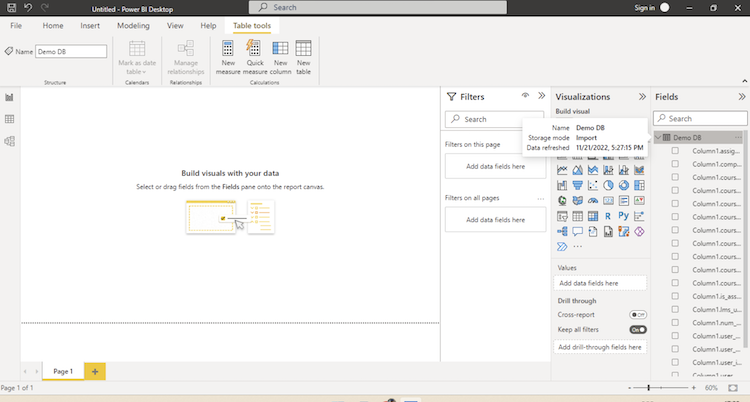Image resolution: width=750 pixels, height=402 pixels.
Task: Select the Funnel visualization
Action: (577, 185)
